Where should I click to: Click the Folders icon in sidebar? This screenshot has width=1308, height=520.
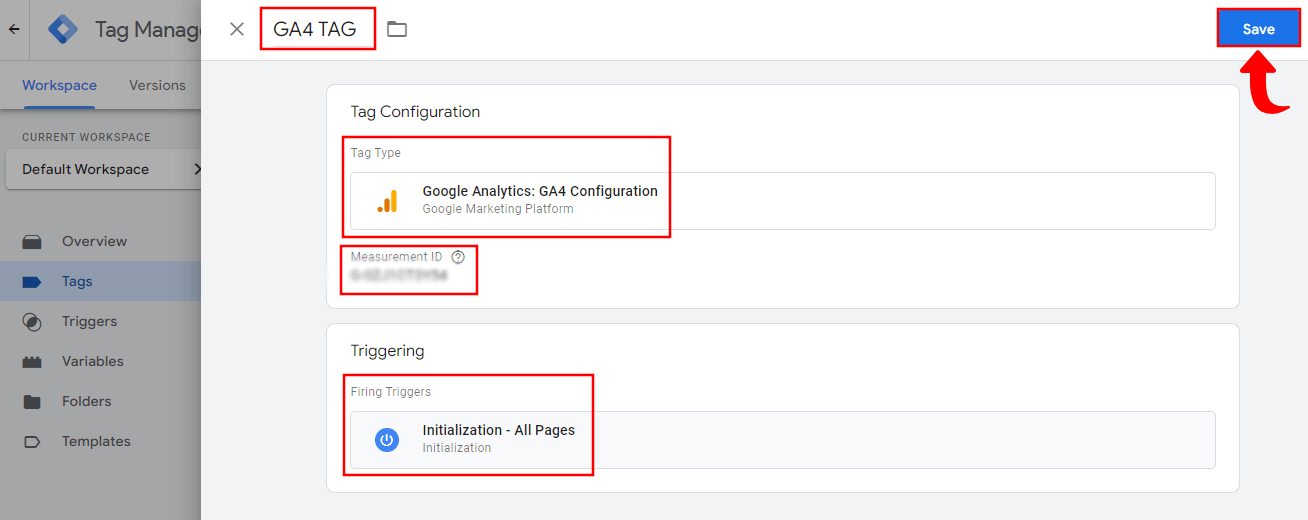click(32, 402)
